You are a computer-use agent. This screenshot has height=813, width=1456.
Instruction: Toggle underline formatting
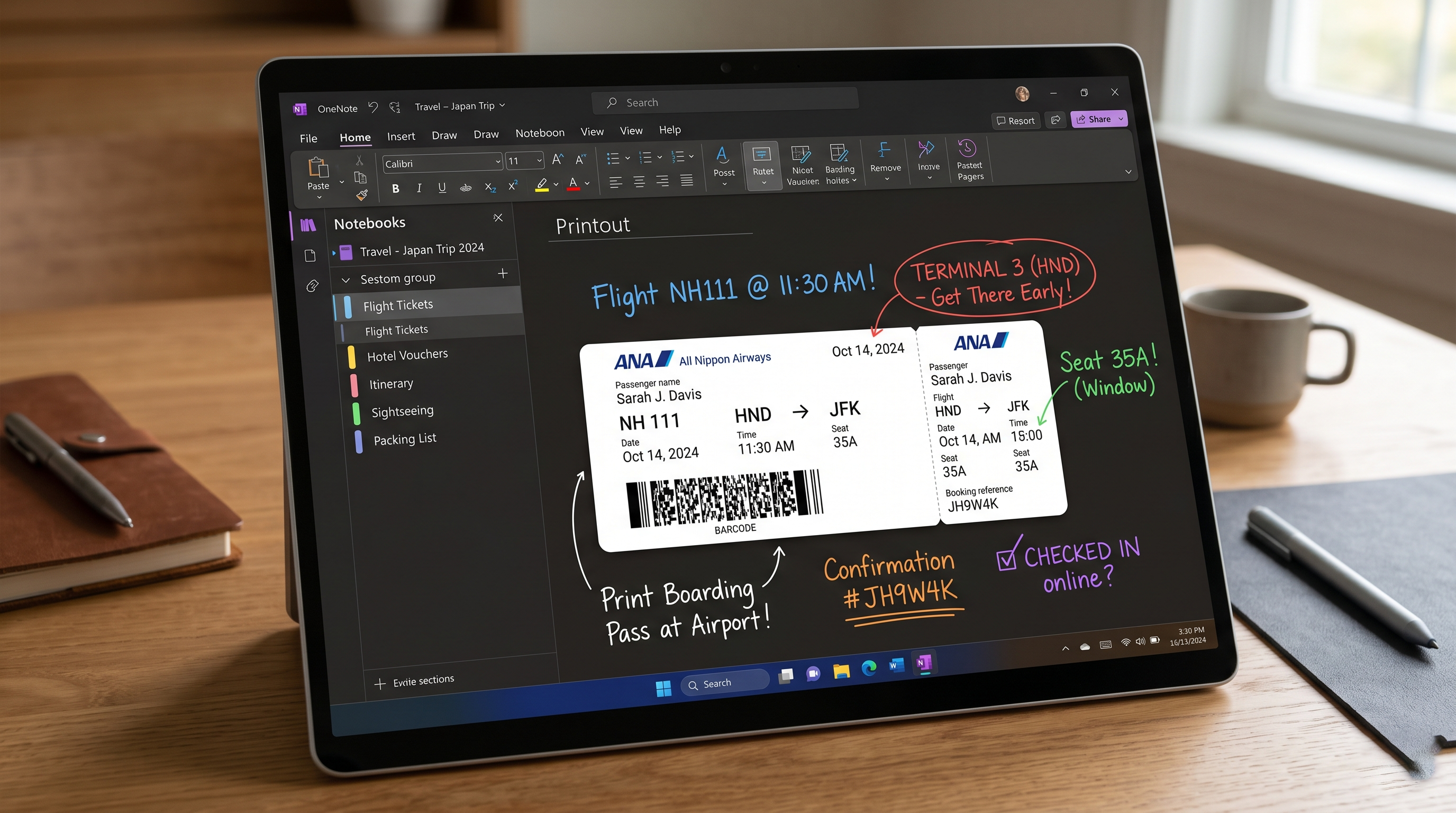tap(442, 187)
